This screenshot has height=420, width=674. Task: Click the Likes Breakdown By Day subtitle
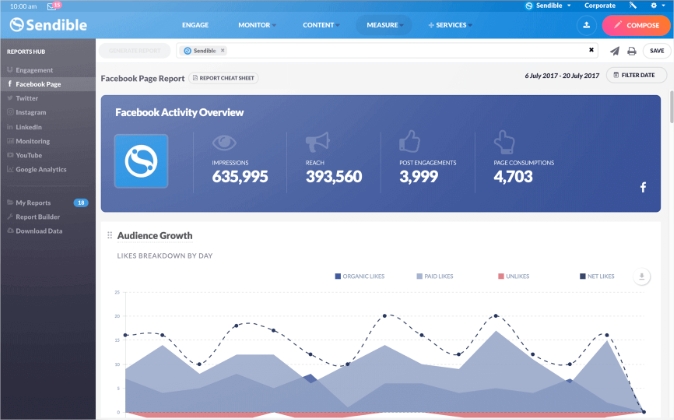pyautogui.click(x=165, y=256)
